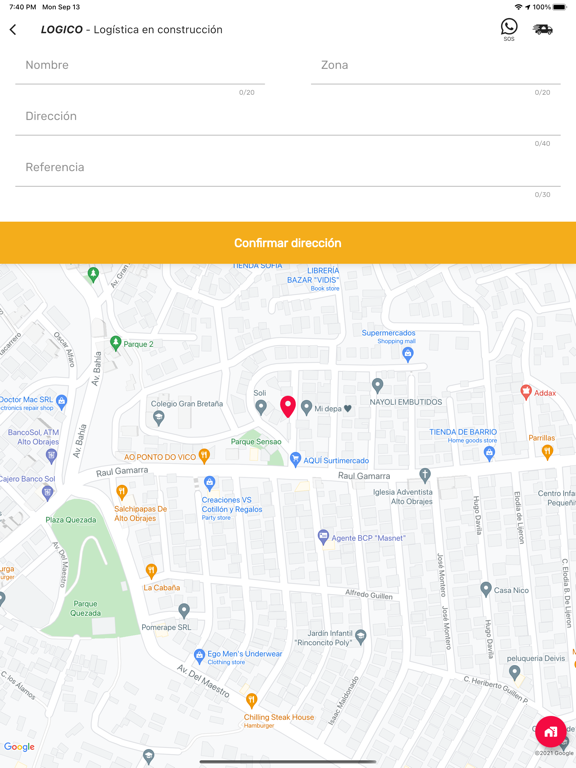576x768 pixels.
Task: Tap Creaciones VS party store marker
Action: pos(210,483)
